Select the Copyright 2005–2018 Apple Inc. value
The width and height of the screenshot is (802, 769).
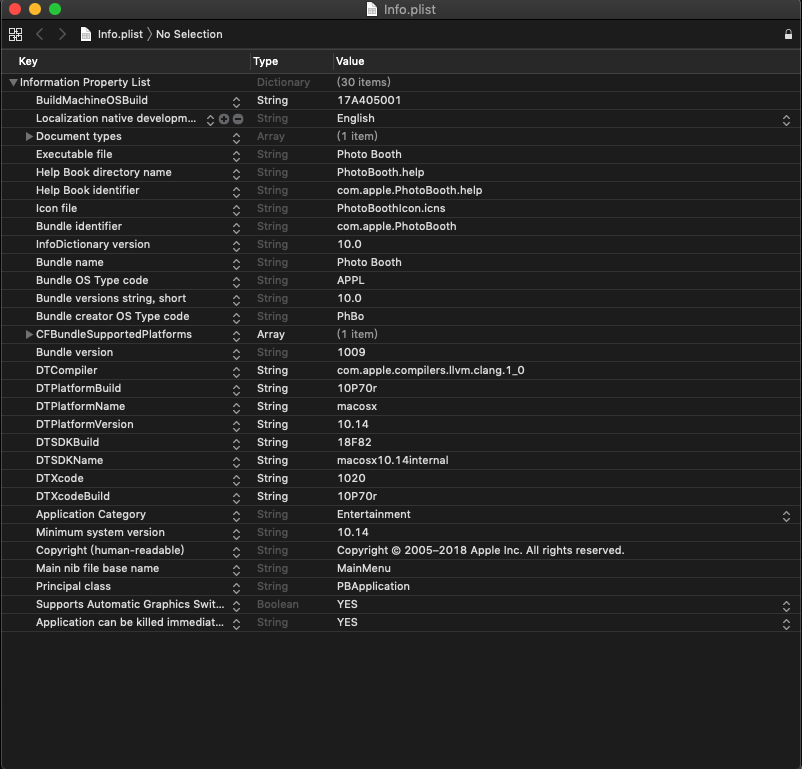(x=480, y=550)
